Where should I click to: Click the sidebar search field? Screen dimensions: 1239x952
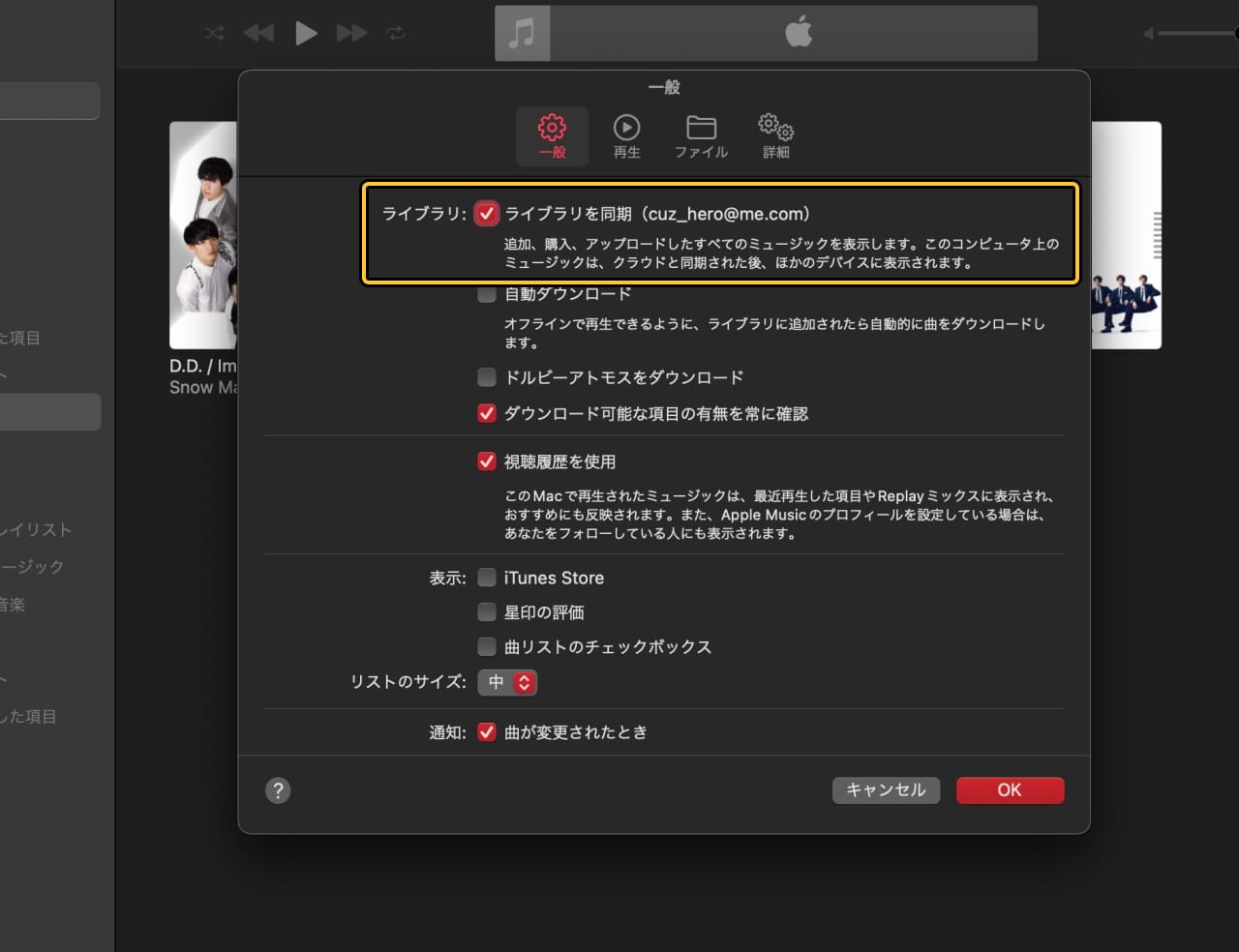pos(49,101)
